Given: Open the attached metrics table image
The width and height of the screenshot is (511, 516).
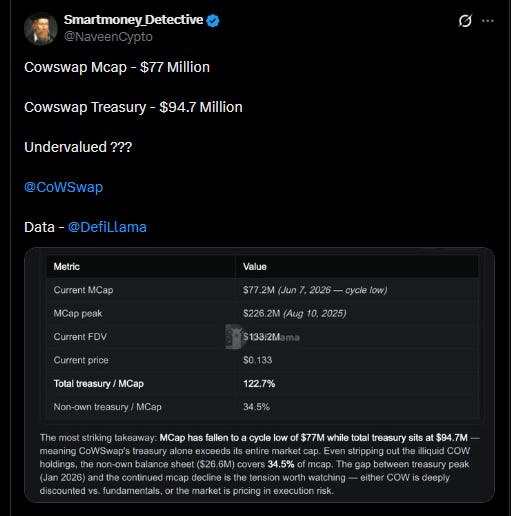Looking at the screenshot, I should [x=259, y=375].
